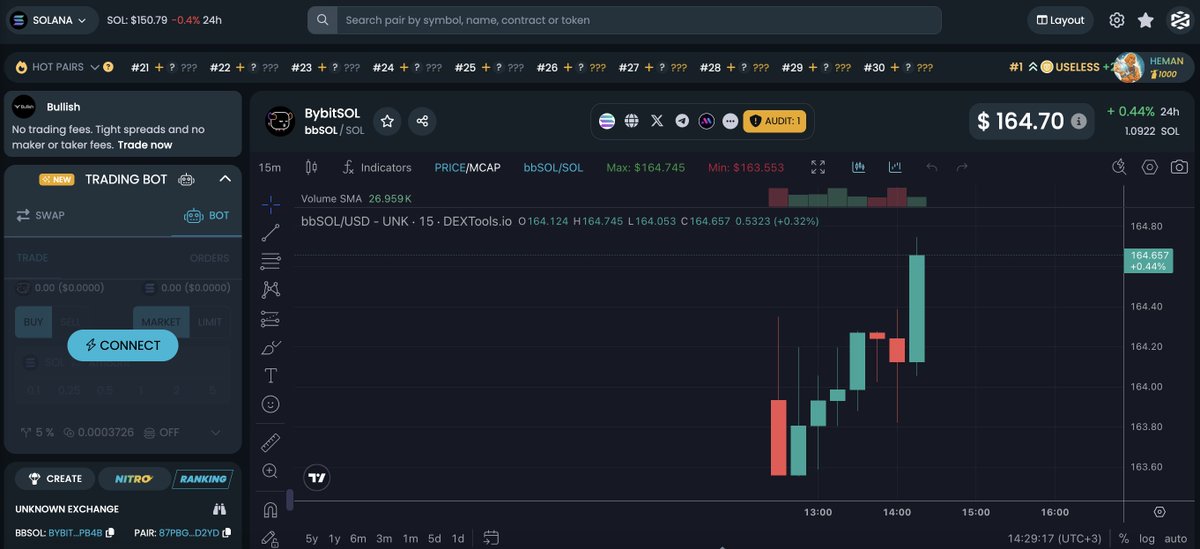Open the candlestick chart style selector
1200x549 pixels.
[x=311, y=167]
